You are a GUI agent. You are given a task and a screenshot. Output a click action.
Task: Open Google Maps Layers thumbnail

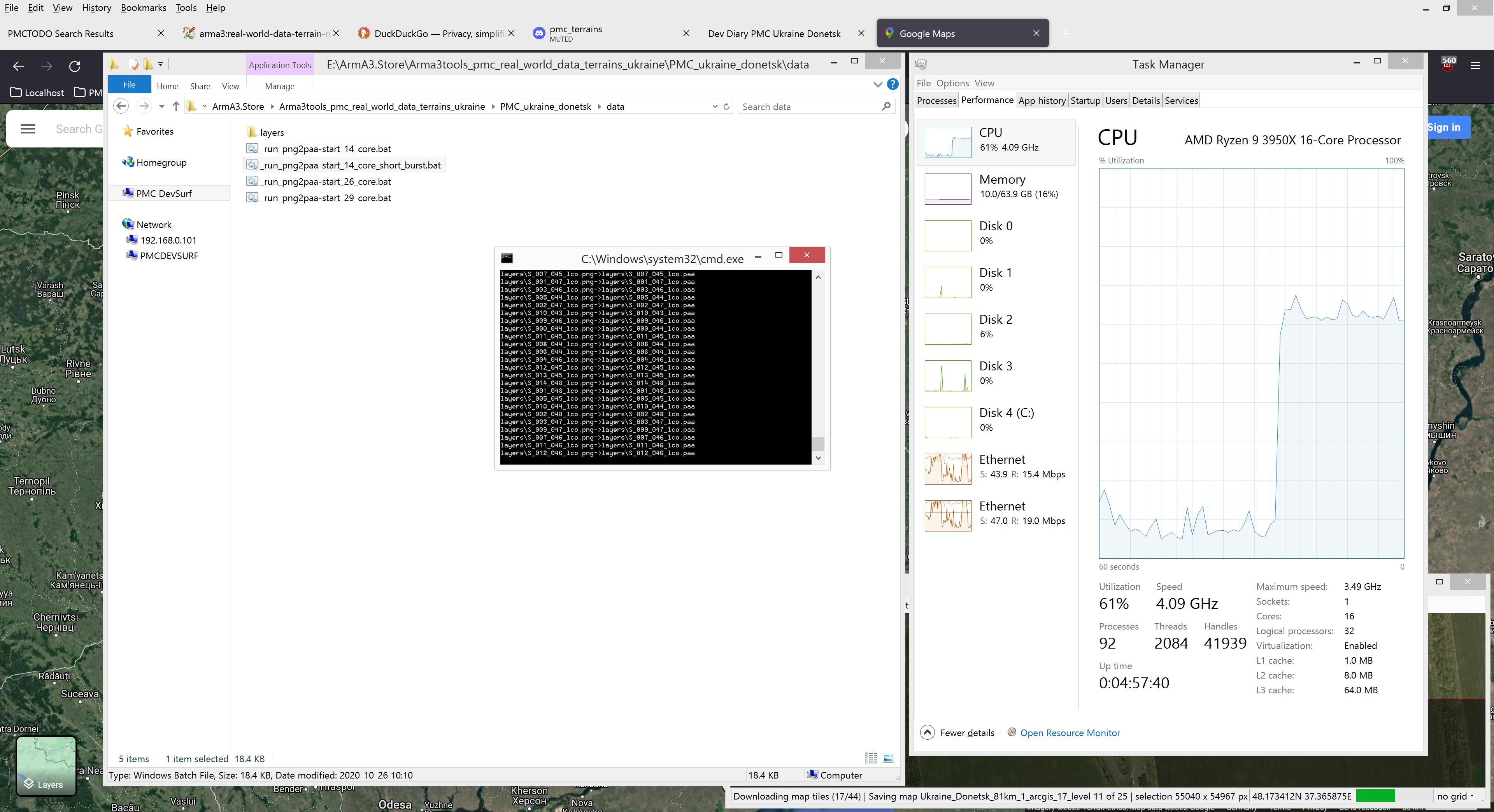(x=46, y=766)
